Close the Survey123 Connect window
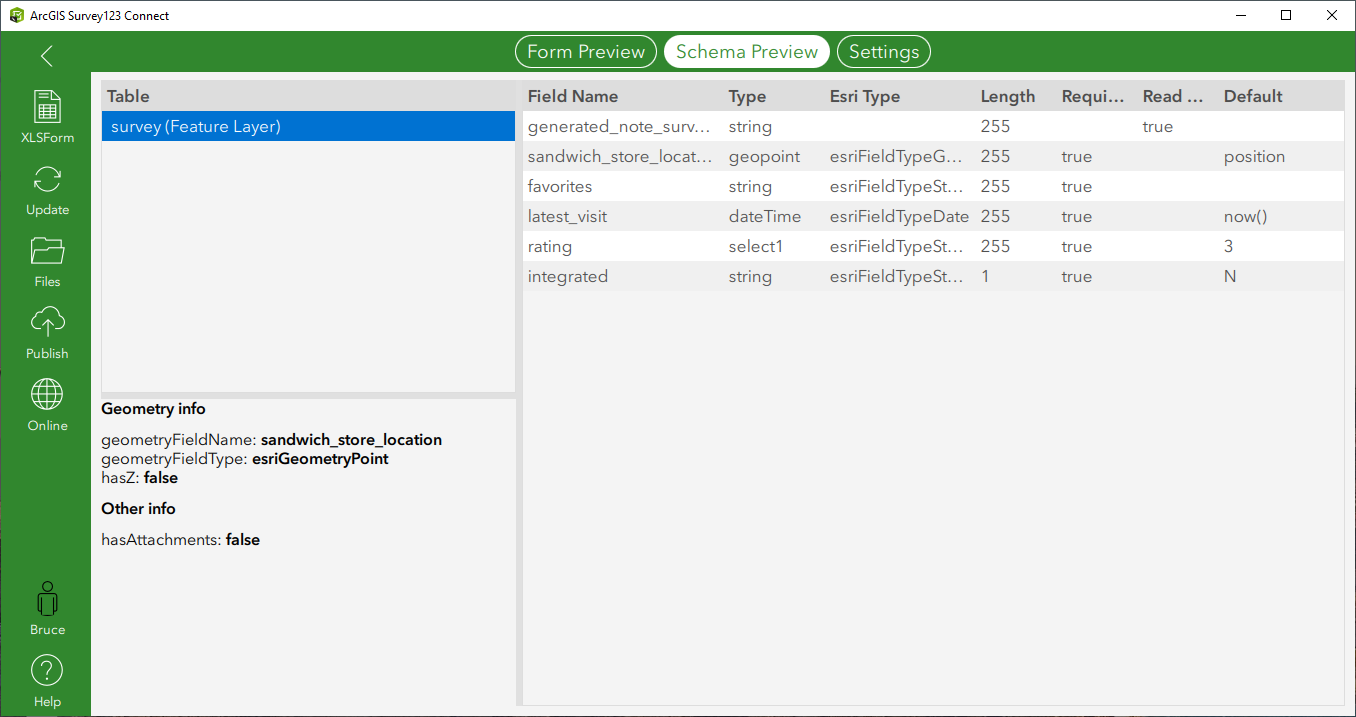This screenshot has width=1356, height=717. coord(1332,15)
